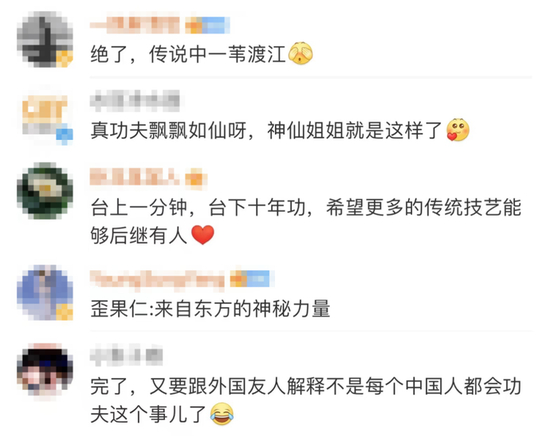Open the username above 歪果仁 comment
The width and height of the screenshot is (550, 436).
click(x=157, y=280)
